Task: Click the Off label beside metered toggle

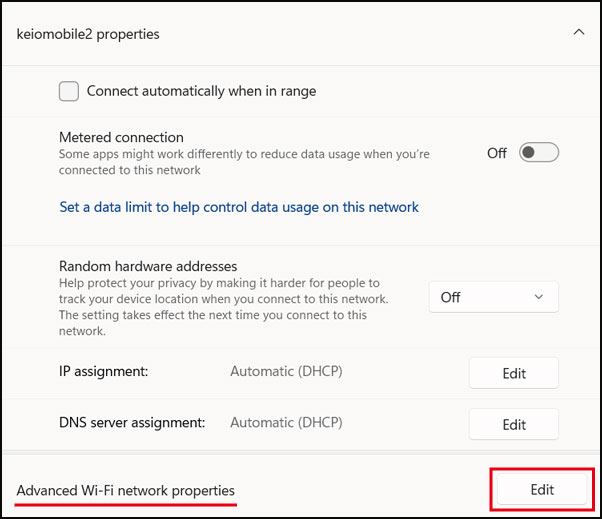Action: click(x=497, y=153)
